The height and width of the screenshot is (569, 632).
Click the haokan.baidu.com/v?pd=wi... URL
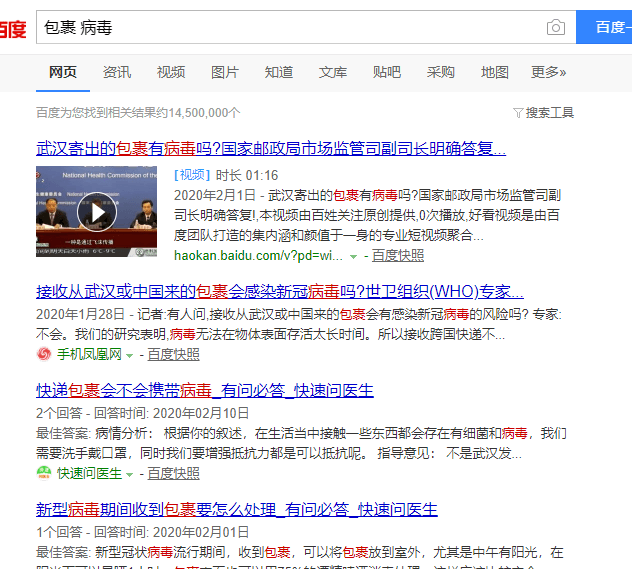[258, 255]
